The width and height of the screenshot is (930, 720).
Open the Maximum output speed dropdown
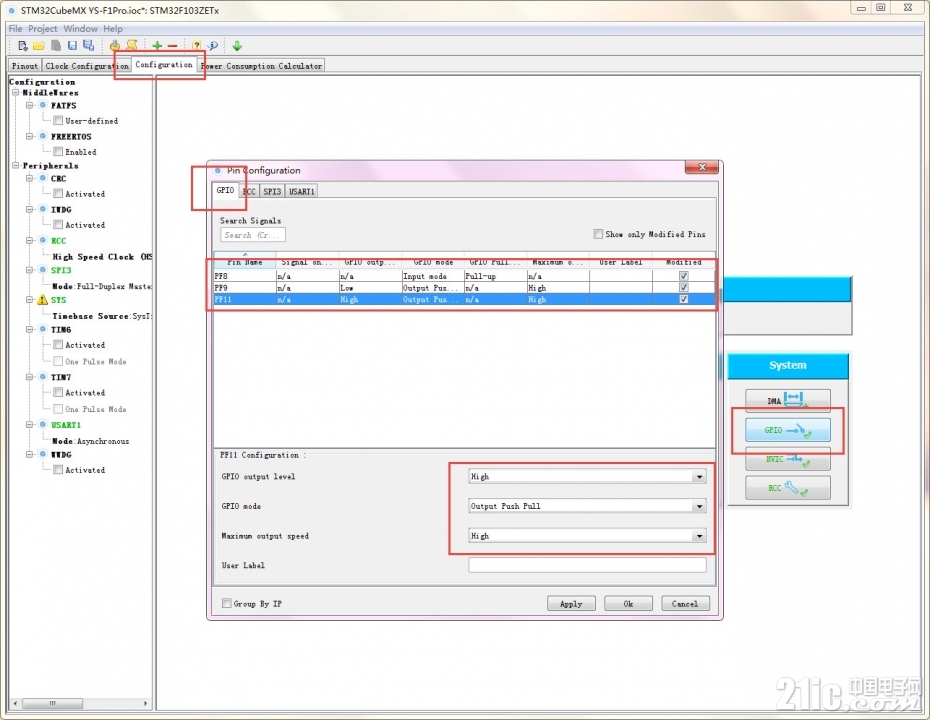tap(587, 536)
